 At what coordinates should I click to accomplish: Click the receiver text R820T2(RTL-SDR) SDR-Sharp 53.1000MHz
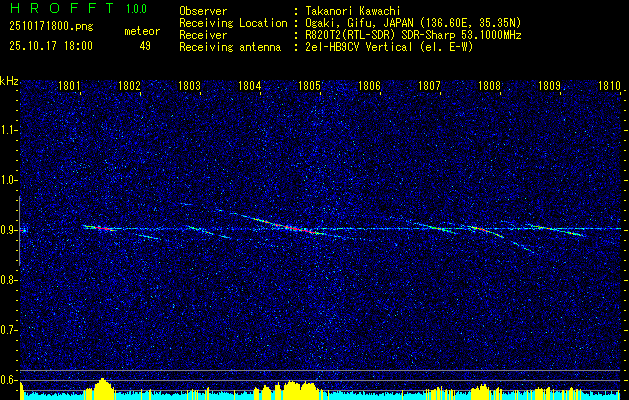[413, 35]
